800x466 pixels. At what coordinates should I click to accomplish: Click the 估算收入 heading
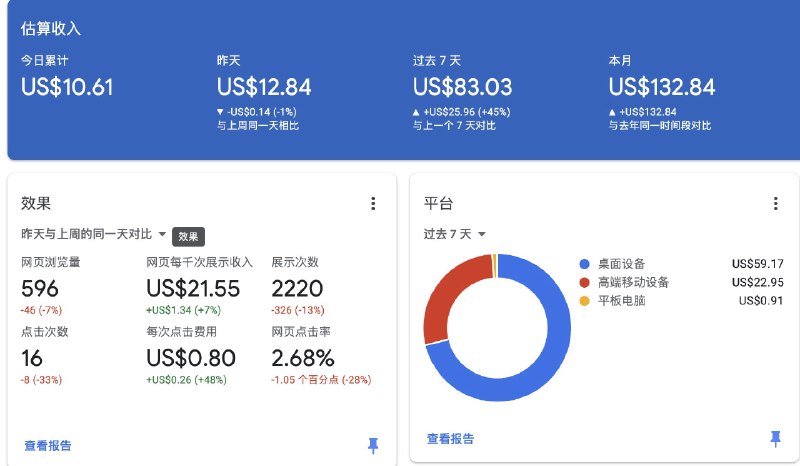point(51,29)
